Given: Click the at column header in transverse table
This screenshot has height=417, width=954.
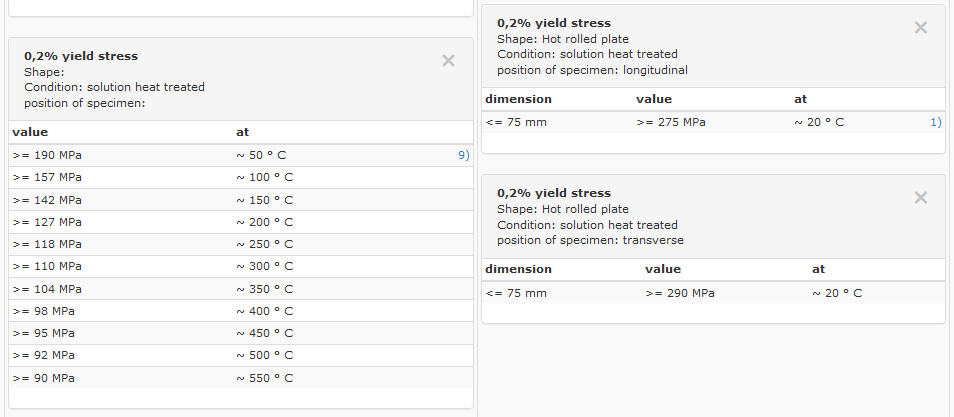Looking at the screenshot, I should [818, 269].
